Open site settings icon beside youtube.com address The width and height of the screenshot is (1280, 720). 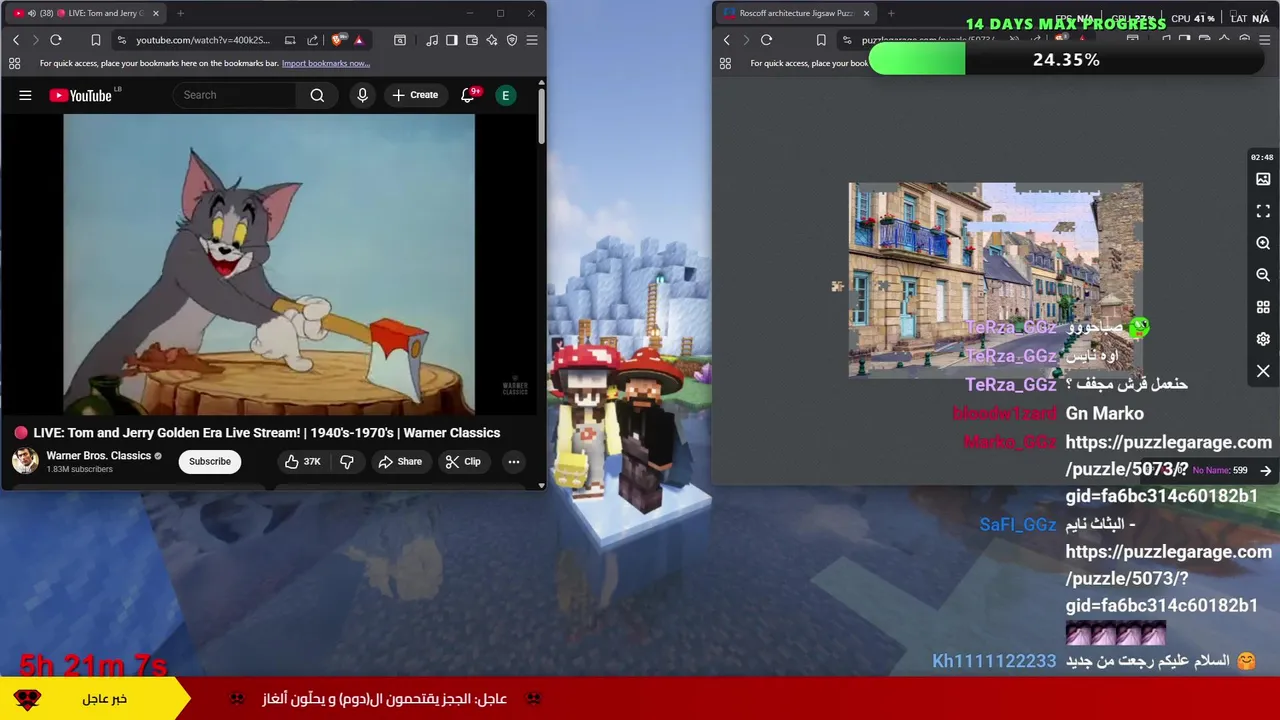point(121,40)
